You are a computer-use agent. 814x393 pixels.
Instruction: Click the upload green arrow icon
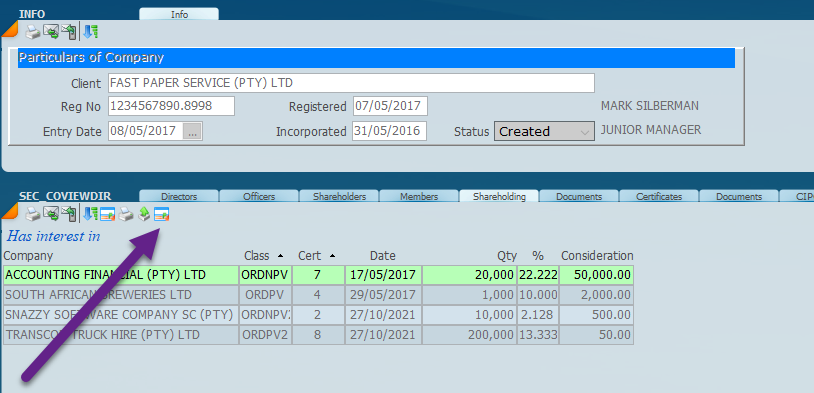(x=145, y=214)
